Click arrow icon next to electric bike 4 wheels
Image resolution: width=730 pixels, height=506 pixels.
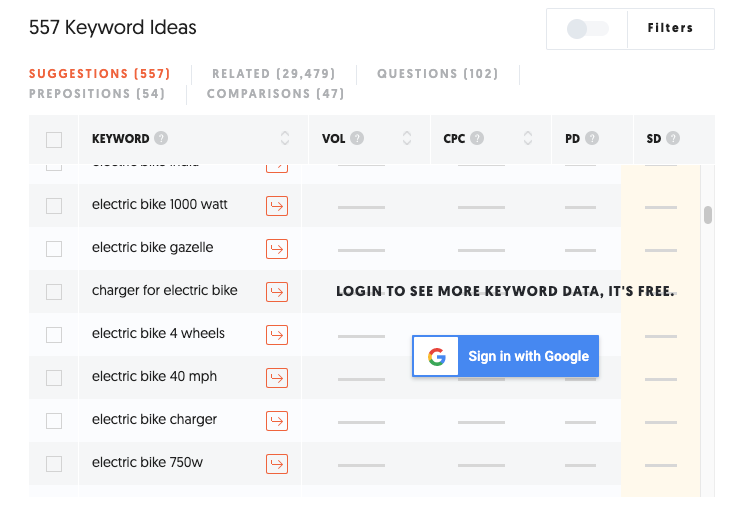(x=277, y=334)
